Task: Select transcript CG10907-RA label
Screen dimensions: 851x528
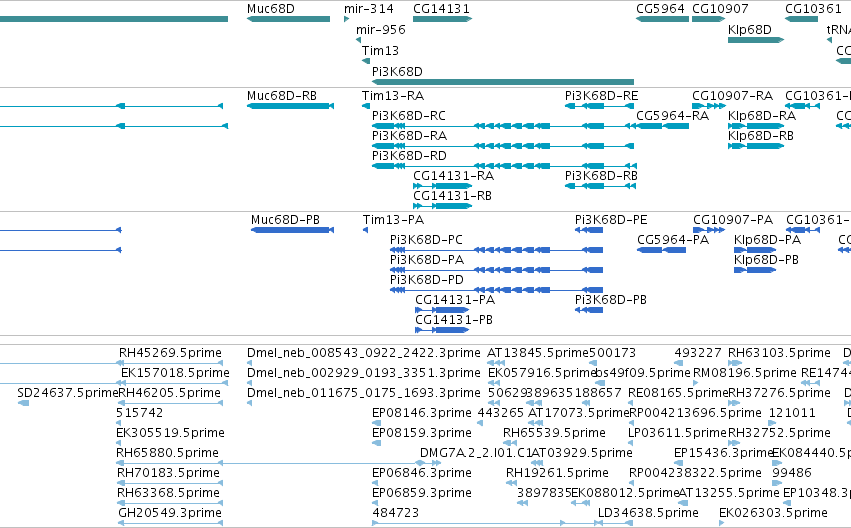Action: (732, 96)
